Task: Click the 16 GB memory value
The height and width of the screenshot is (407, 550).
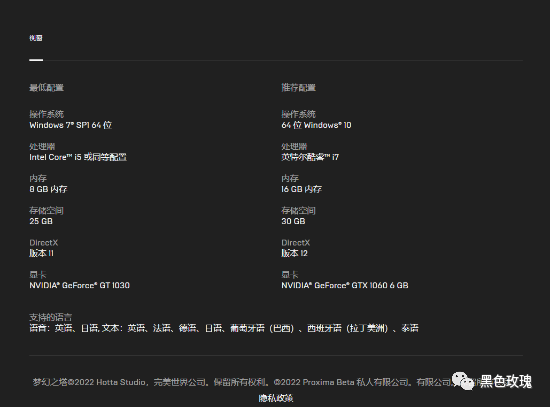Action: (x=301, y=189)
